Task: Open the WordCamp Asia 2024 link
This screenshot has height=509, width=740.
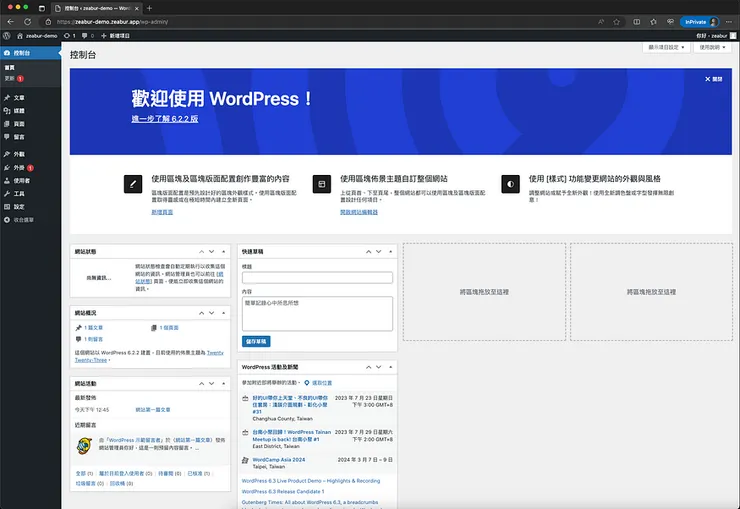Action: 278,459
